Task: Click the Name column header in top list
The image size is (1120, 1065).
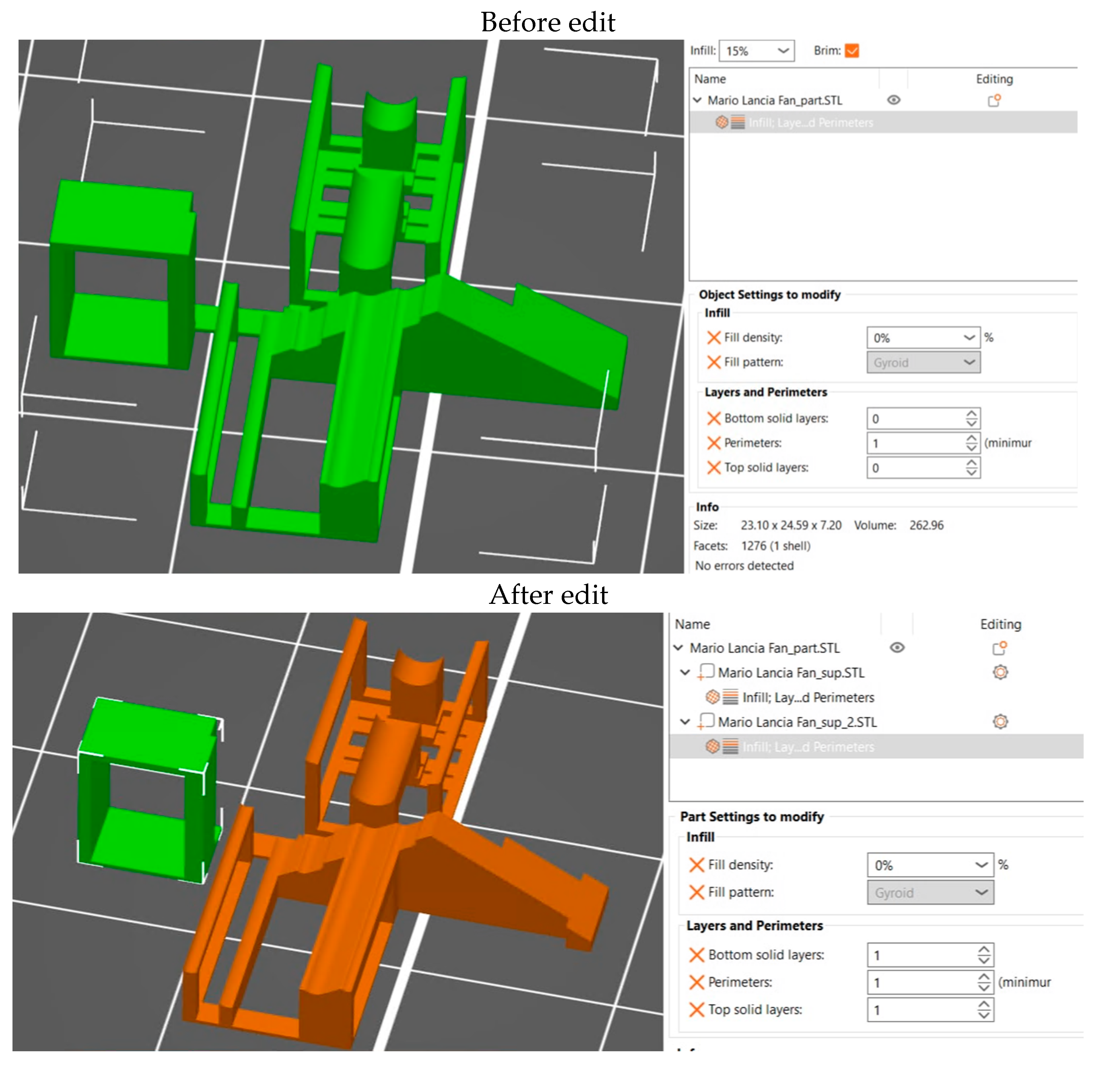Action: tap(709, 79)
